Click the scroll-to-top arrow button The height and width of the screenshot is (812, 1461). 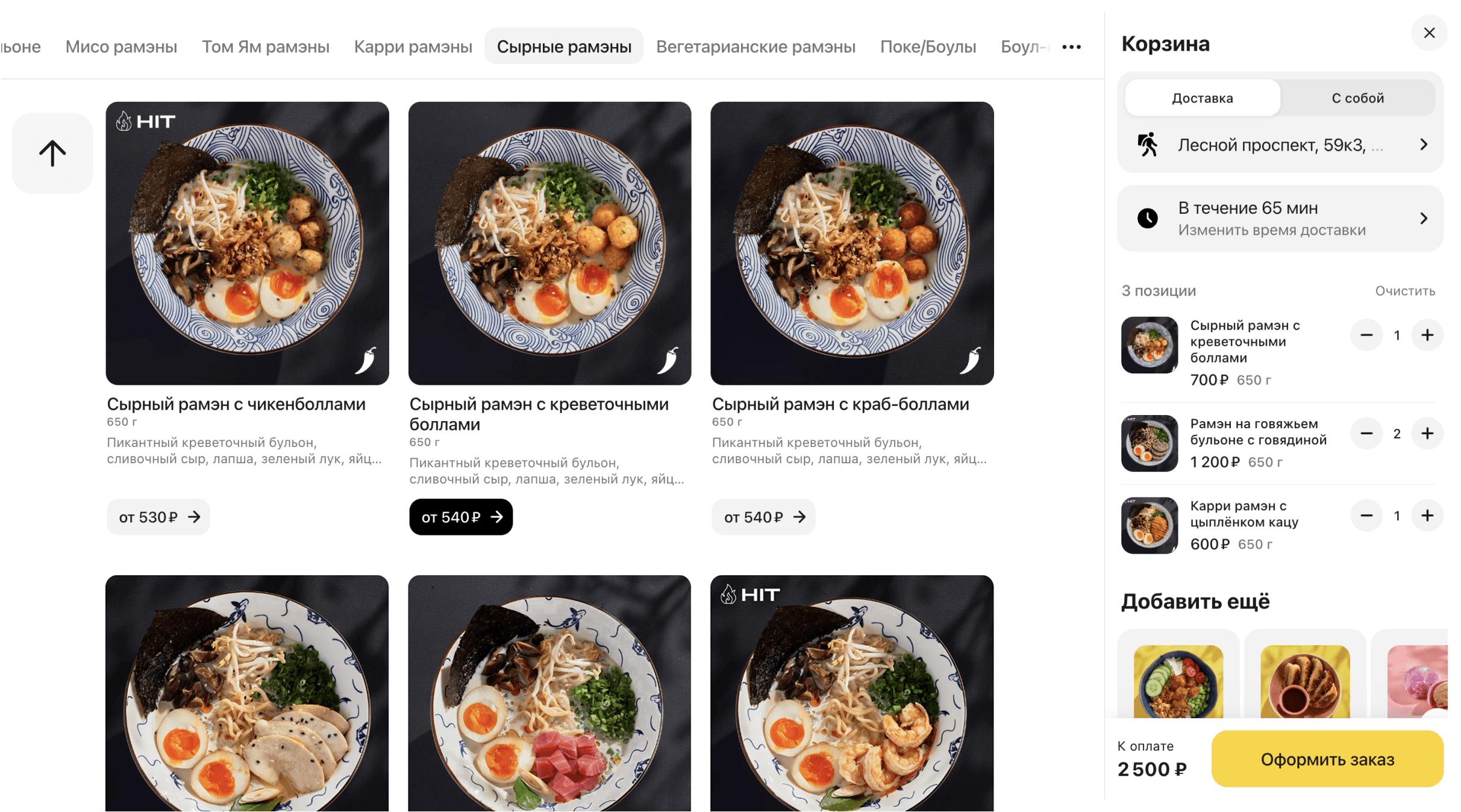click(52, 153)
